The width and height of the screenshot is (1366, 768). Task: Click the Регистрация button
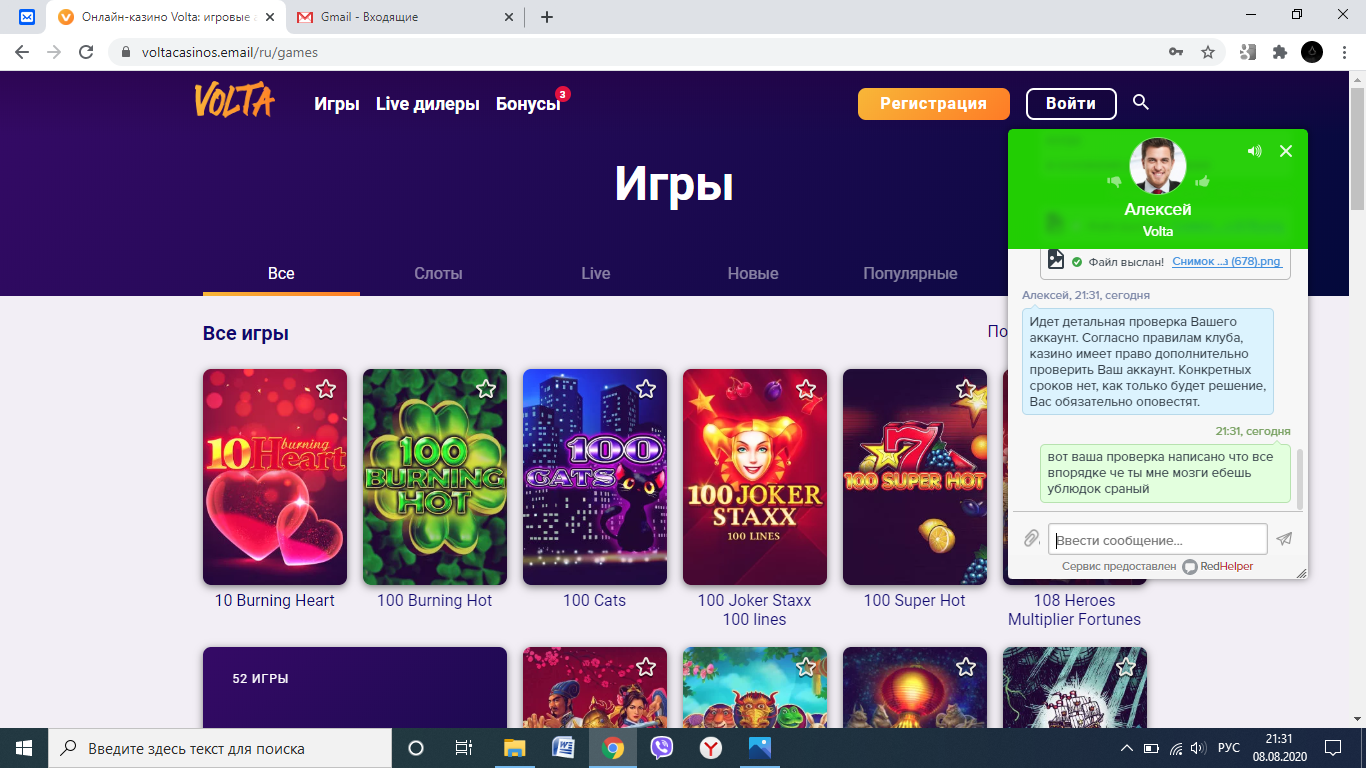pos(933,104)
